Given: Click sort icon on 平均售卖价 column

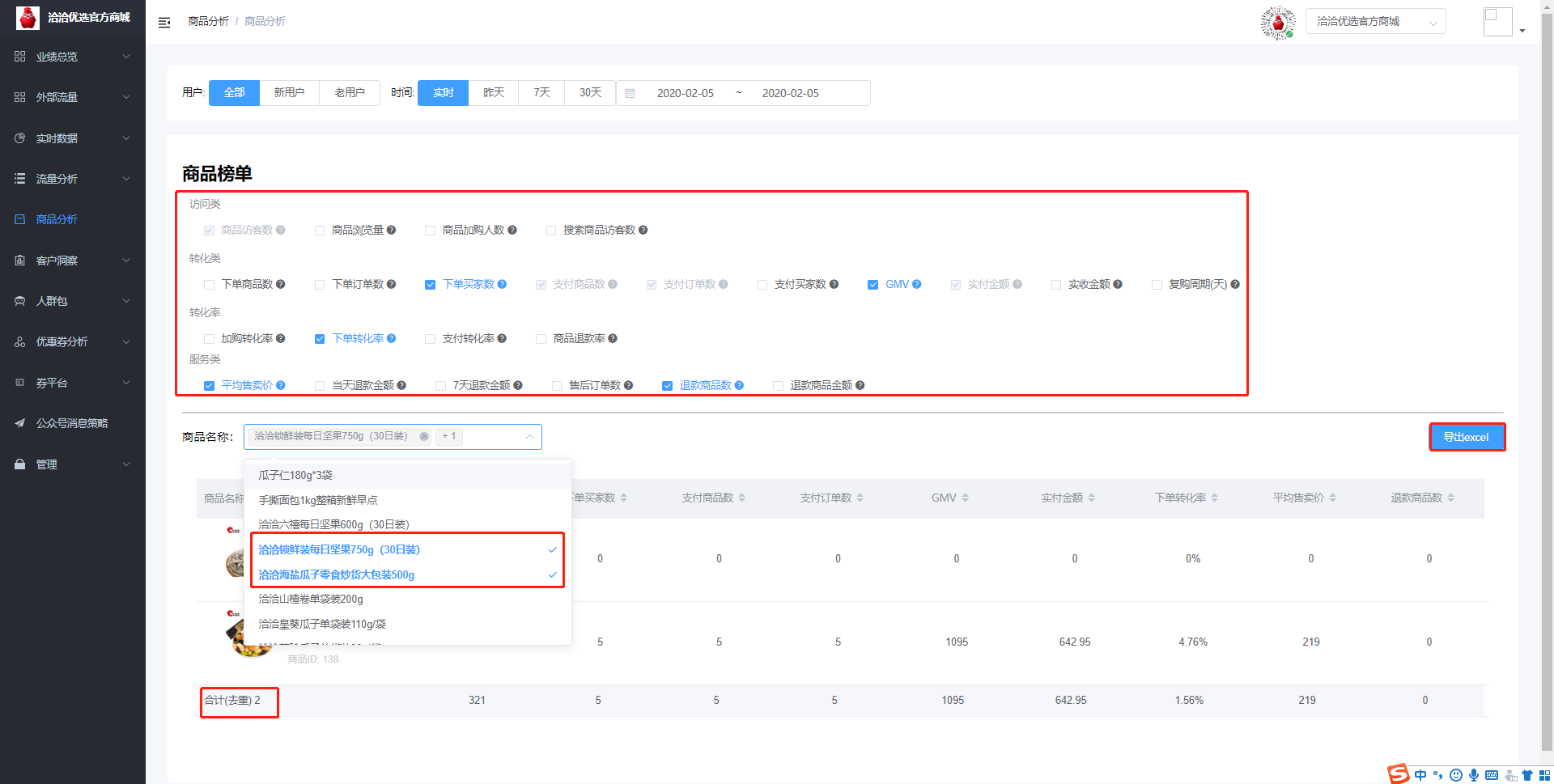Looking at the screenshot, I should coord(1332,498).
